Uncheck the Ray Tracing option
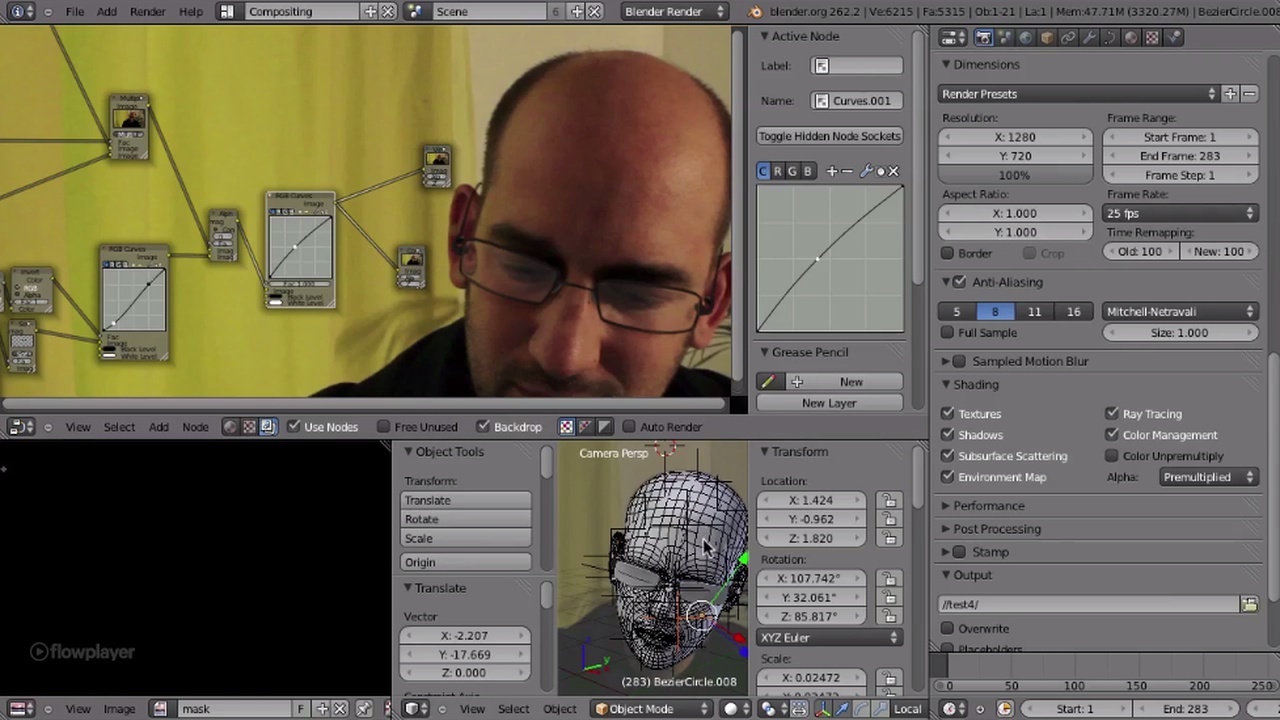 (1111, 414)
